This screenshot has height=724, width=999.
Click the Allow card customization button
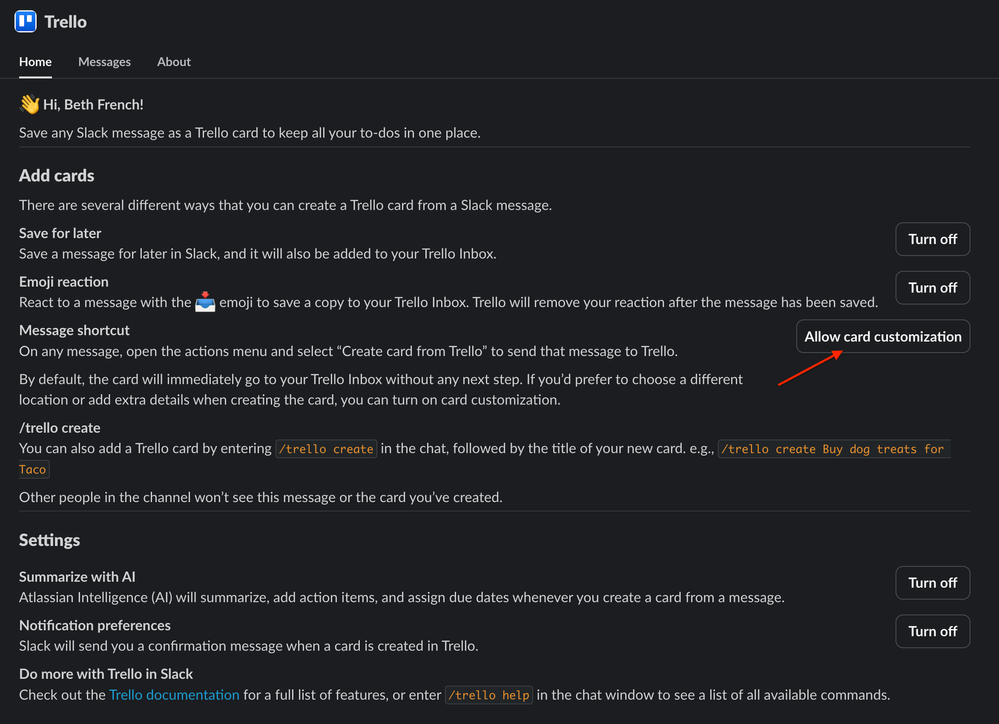click(x=882, y=336)
